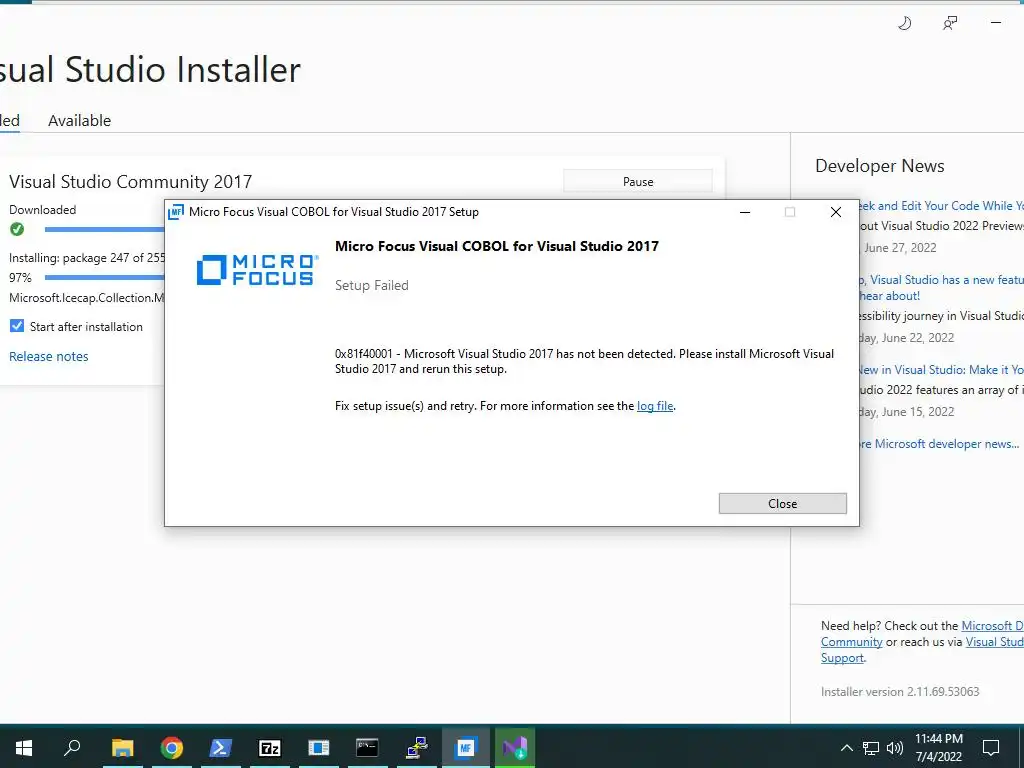Click the Setup Failed status text
1024x768 pixels.
click(372, 285)
